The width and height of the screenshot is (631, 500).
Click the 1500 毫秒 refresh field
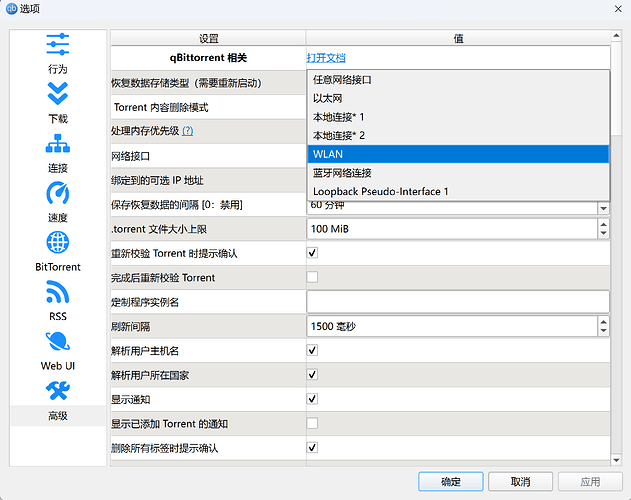coord(453,326)
